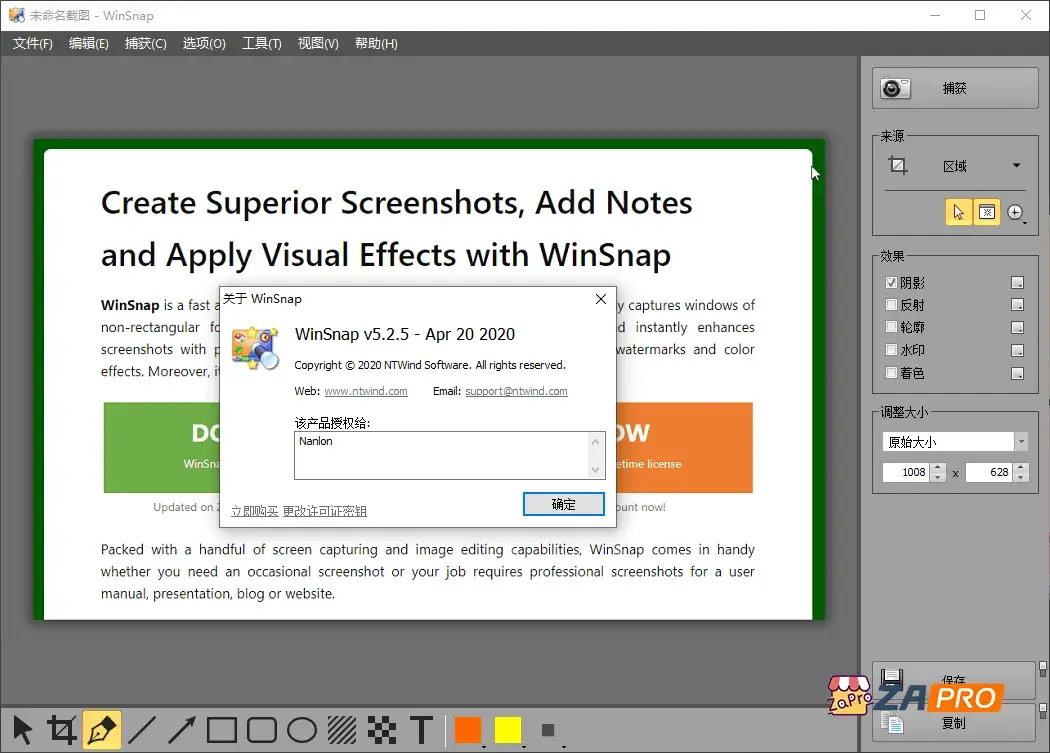Select the Text tool

[x=422, y=730]
